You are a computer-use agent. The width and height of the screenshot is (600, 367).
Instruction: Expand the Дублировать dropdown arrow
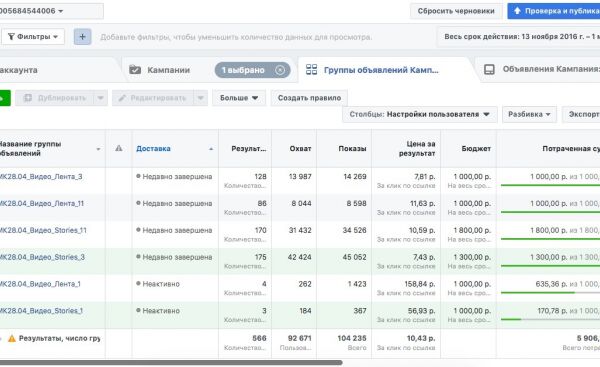pyautogui.click(x=100, y=98)
